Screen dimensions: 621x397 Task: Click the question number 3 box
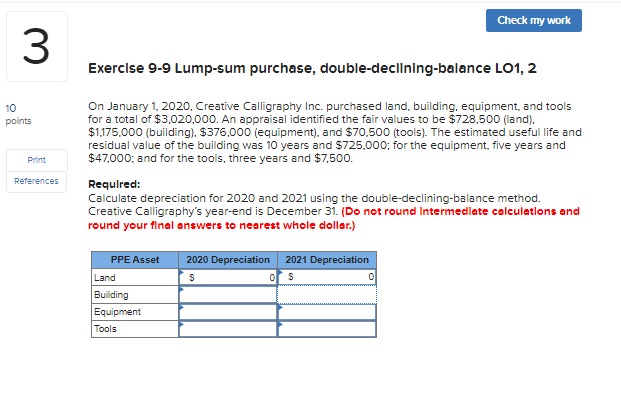pyautogui.click(x=37, y=46)
